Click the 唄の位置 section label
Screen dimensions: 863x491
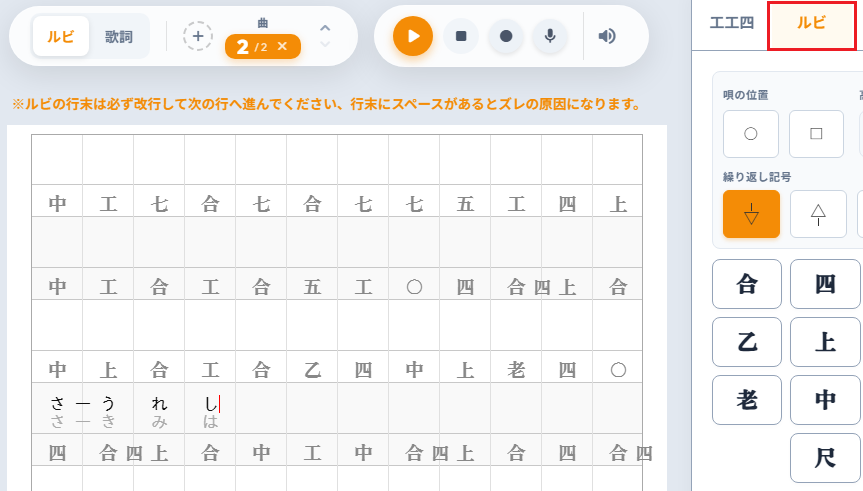[746, 95]
